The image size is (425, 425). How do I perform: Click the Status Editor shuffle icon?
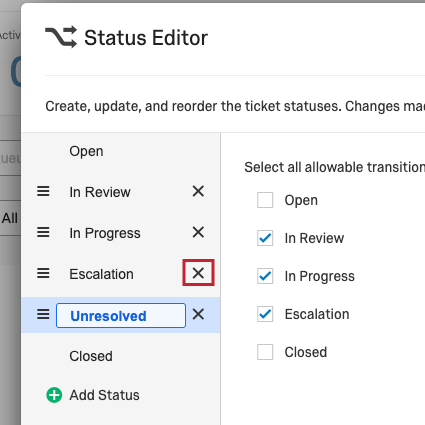(x=61, y=37)
